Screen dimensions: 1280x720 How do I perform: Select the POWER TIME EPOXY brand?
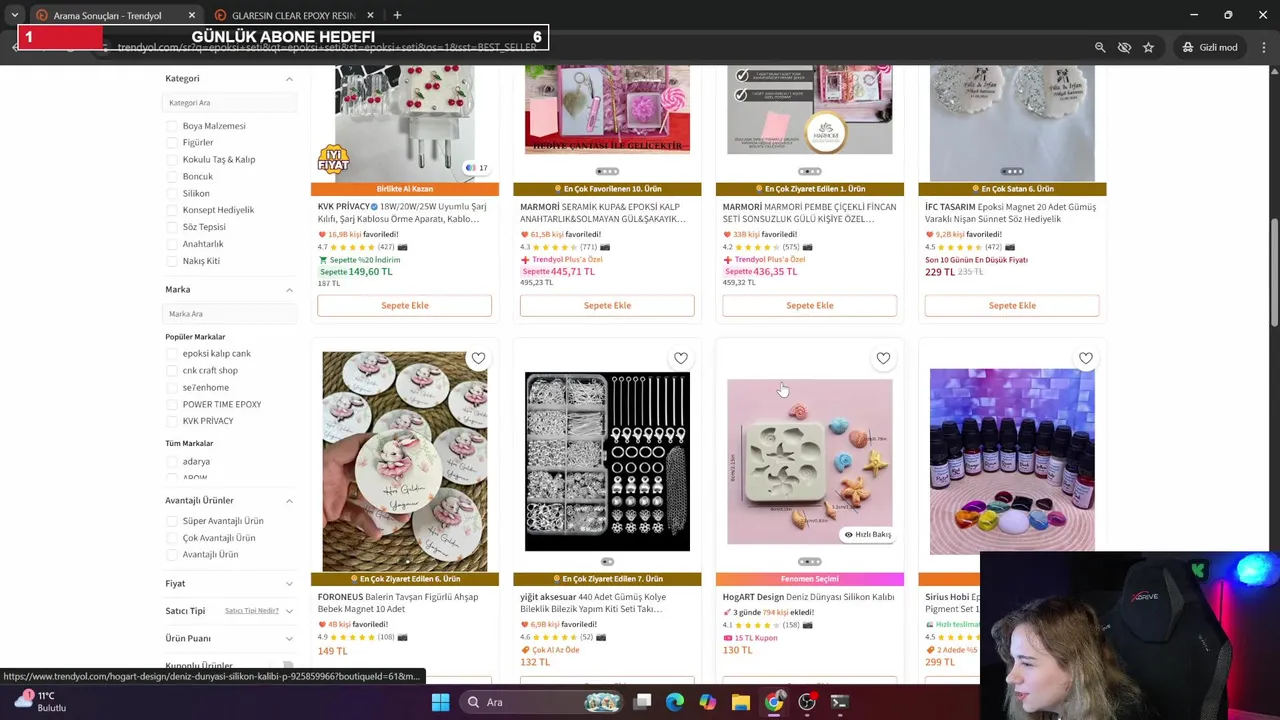tap(172, 405)
